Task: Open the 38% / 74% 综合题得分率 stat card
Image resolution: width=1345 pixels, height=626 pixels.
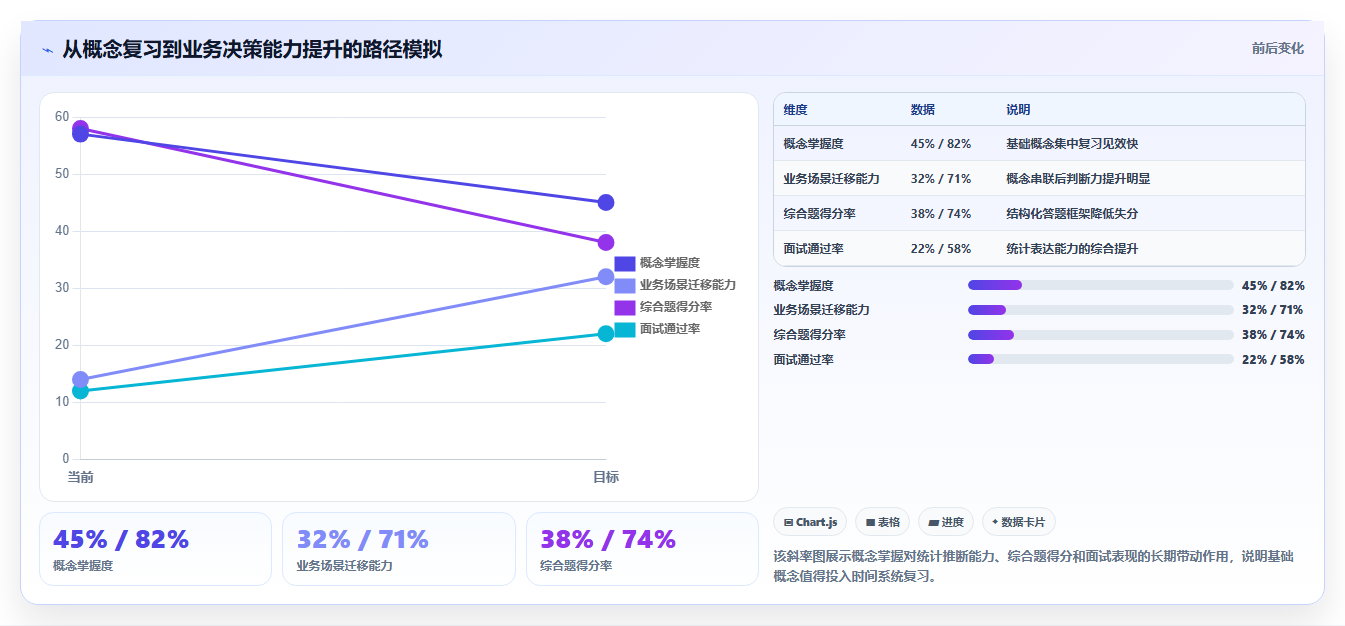Action: (x=642, y=549)
